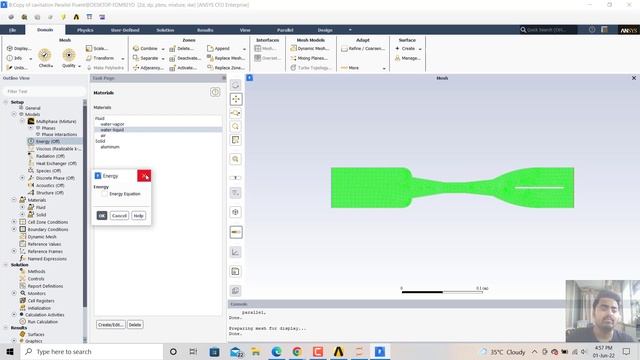Screen dimensions: 640x360
Task: Click Replace Mesh in Zones group
Action: tap(226, 58)
